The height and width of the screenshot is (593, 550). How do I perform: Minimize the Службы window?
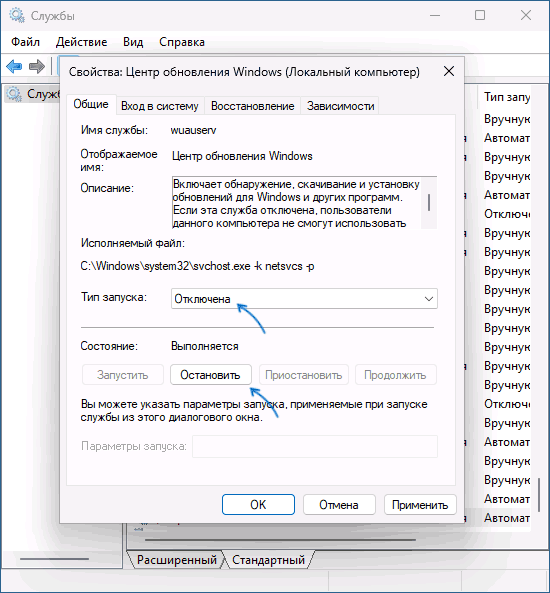(x=435, y=15)
